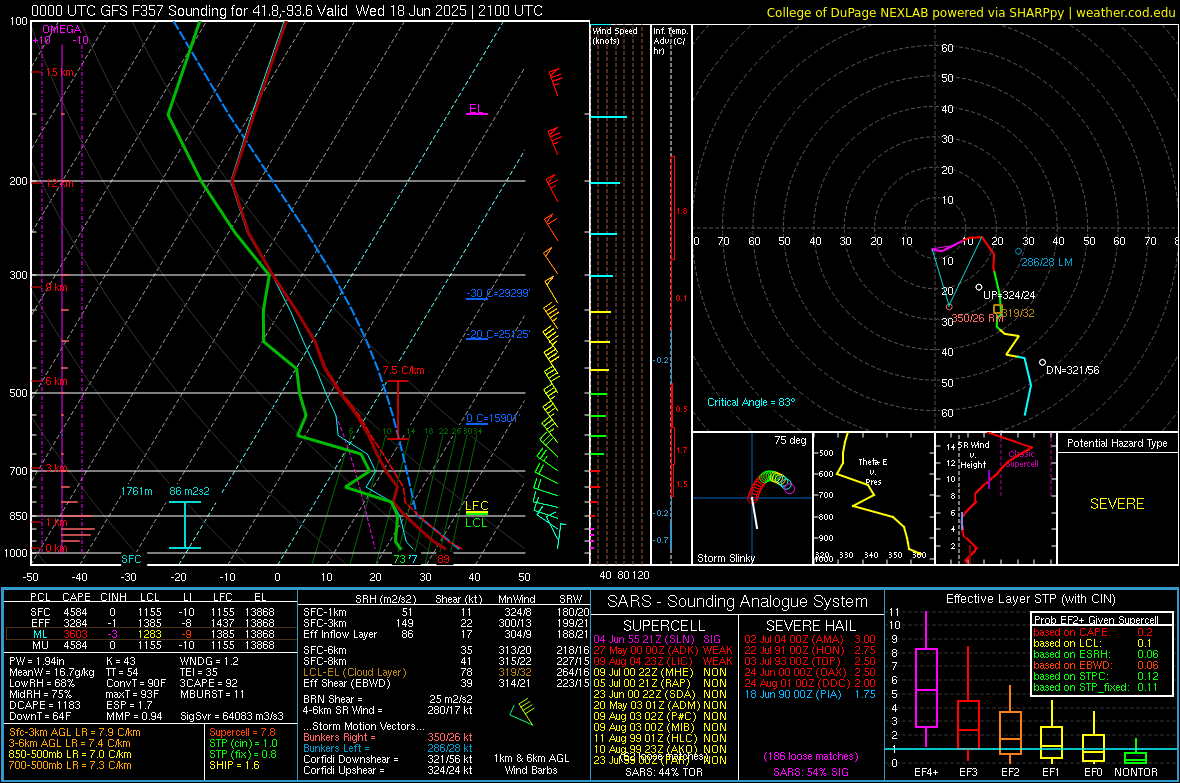Viewport: 1180px width, 783px height.
Task: Select the OMEGA label on the skew-T
Action: pyautogui.click(x=62, y=29)
